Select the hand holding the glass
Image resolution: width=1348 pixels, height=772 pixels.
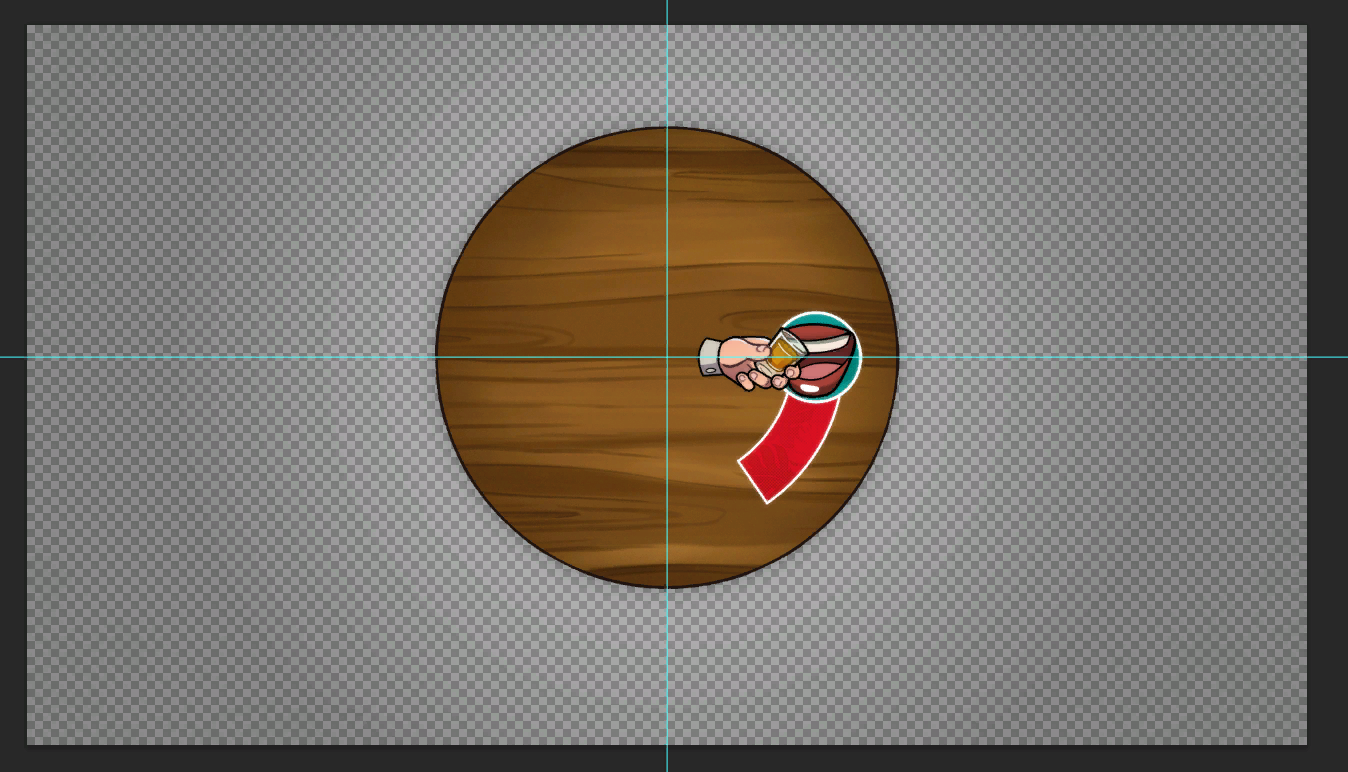[750, 361]
